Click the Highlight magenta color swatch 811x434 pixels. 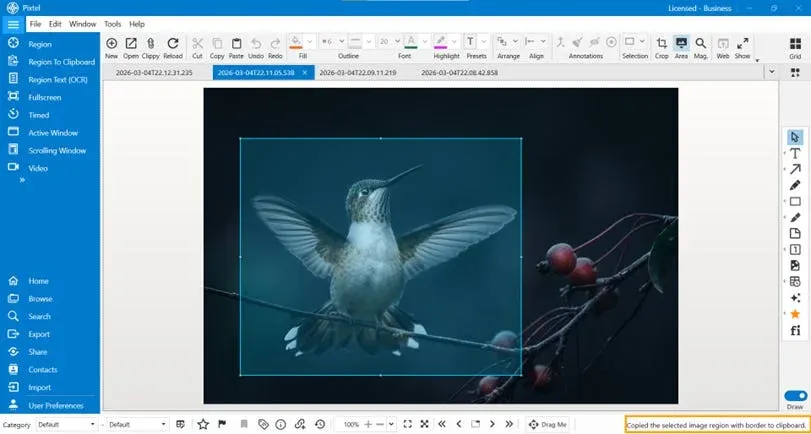pyautogui.click(x=440, y=48)
